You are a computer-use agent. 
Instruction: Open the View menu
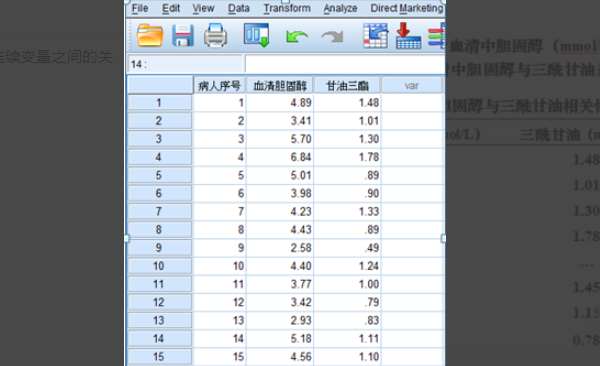(203, 8)
